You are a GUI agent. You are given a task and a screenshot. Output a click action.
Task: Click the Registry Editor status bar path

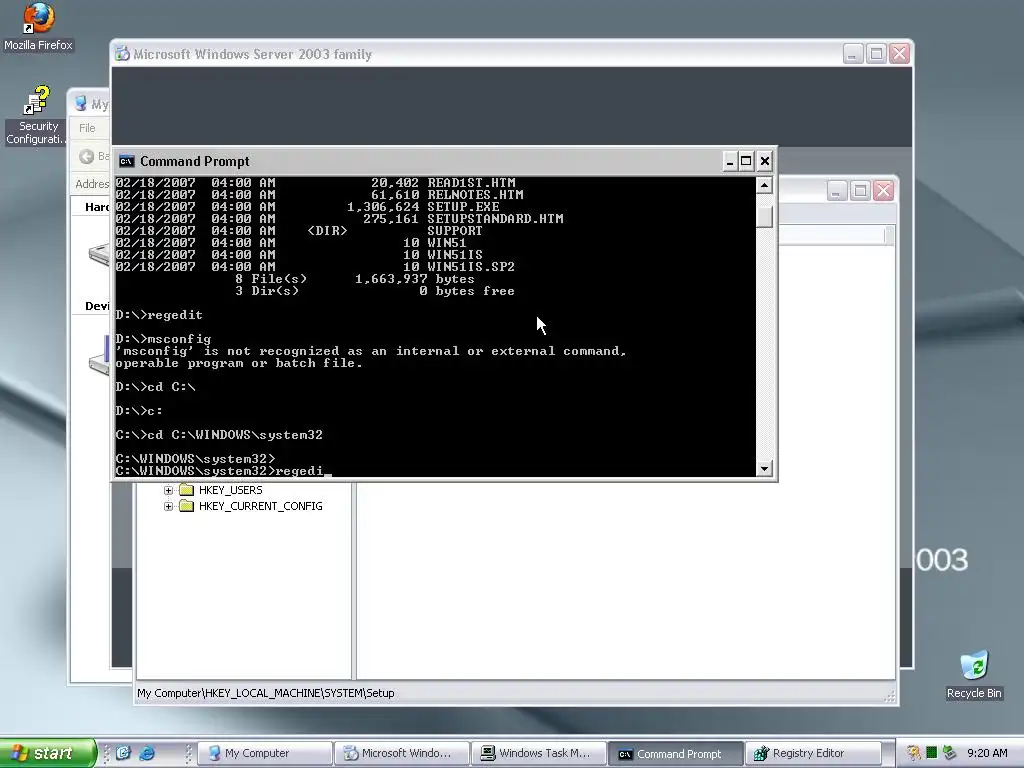(x=266, y=693)
